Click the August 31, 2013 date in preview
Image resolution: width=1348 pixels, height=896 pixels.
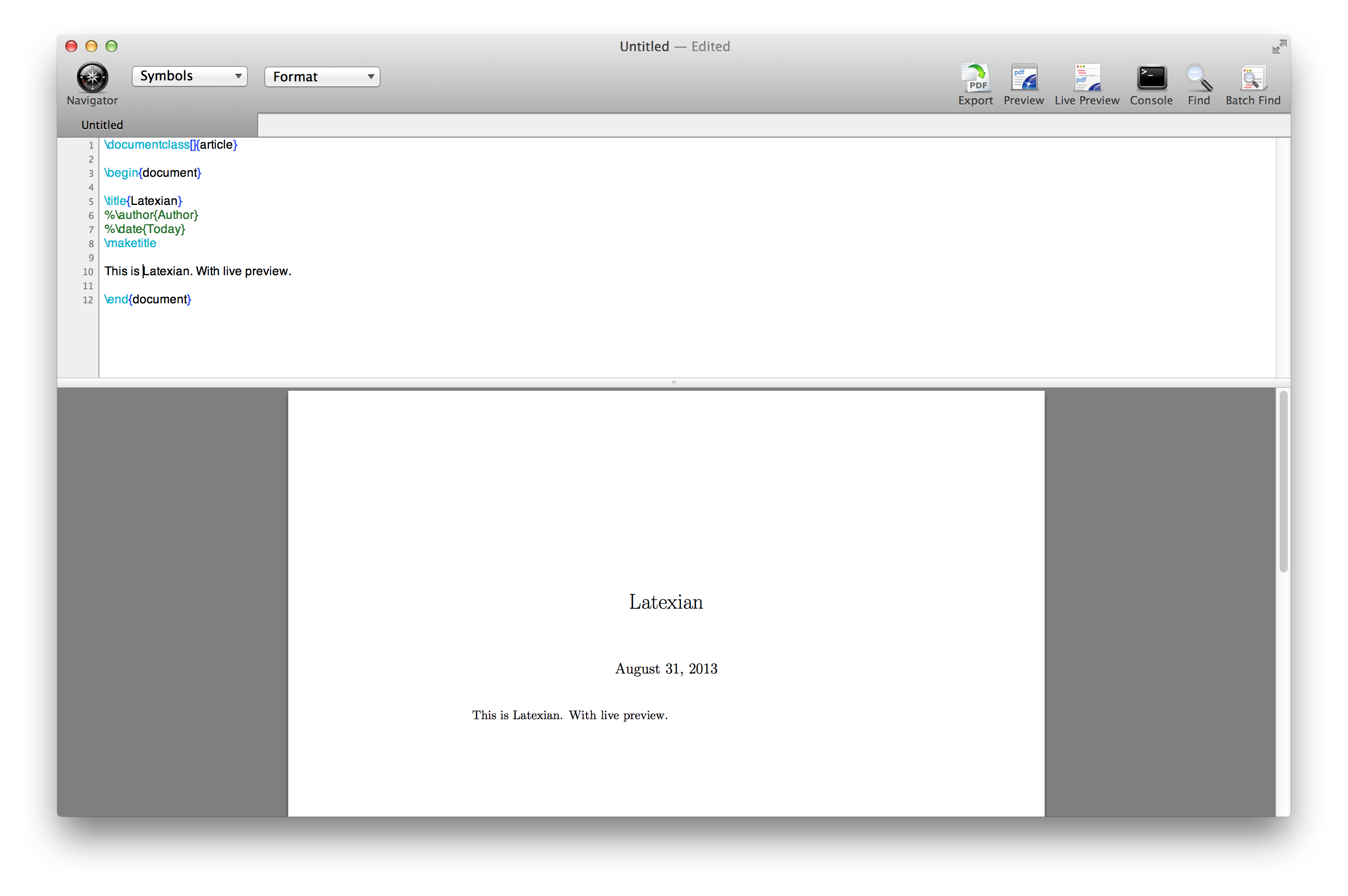[x=666, y=668]
